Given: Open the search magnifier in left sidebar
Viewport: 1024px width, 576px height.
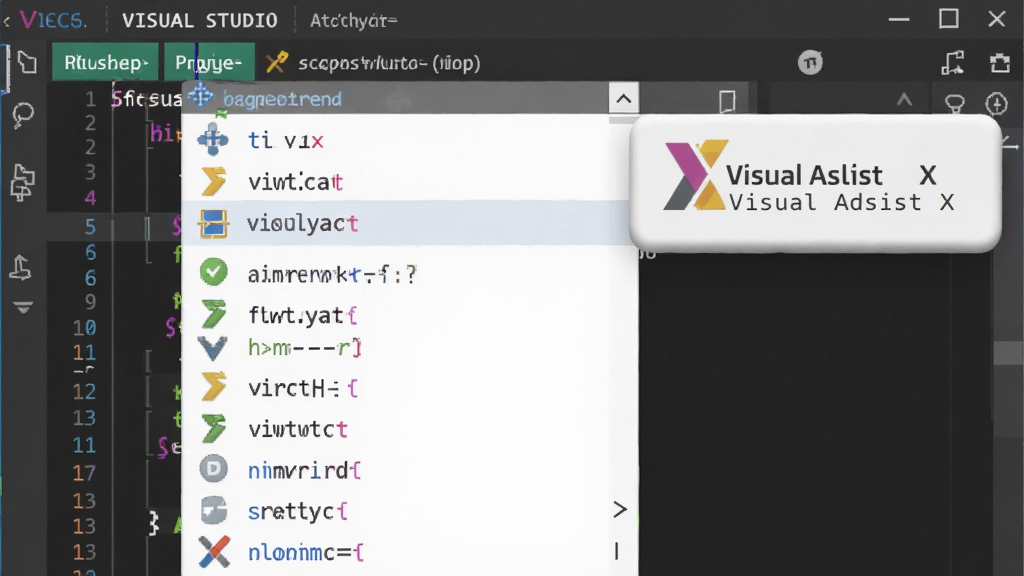Looking at the screenshot, I should click(x=24, y=116).
